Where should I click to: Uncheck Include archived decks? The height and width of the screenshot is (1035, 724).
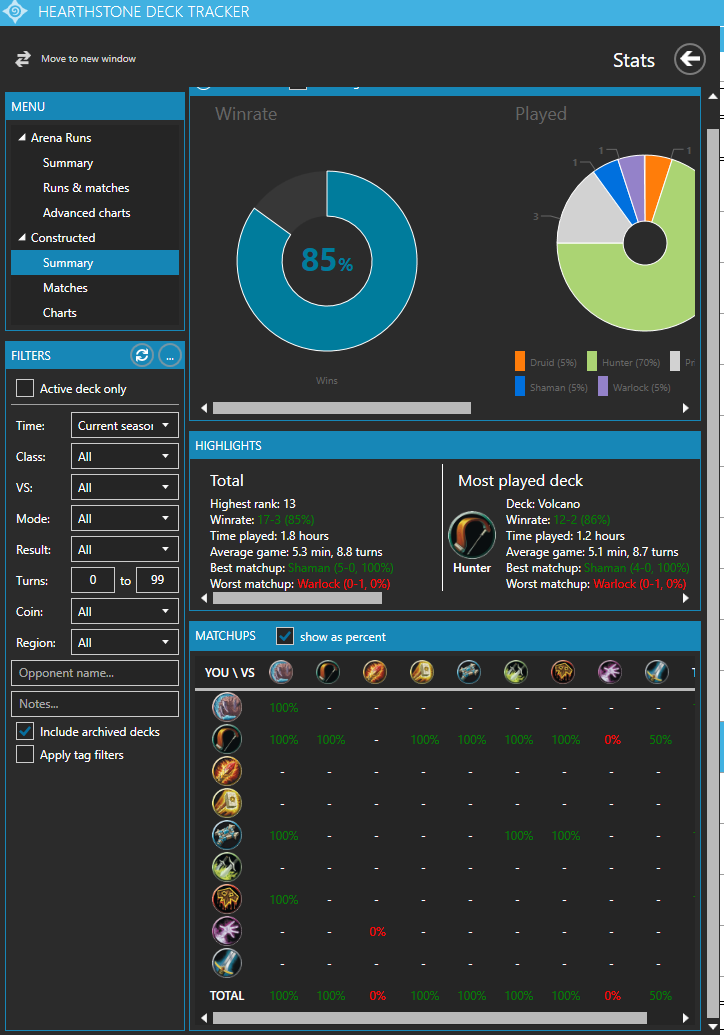tap(25, 731)
